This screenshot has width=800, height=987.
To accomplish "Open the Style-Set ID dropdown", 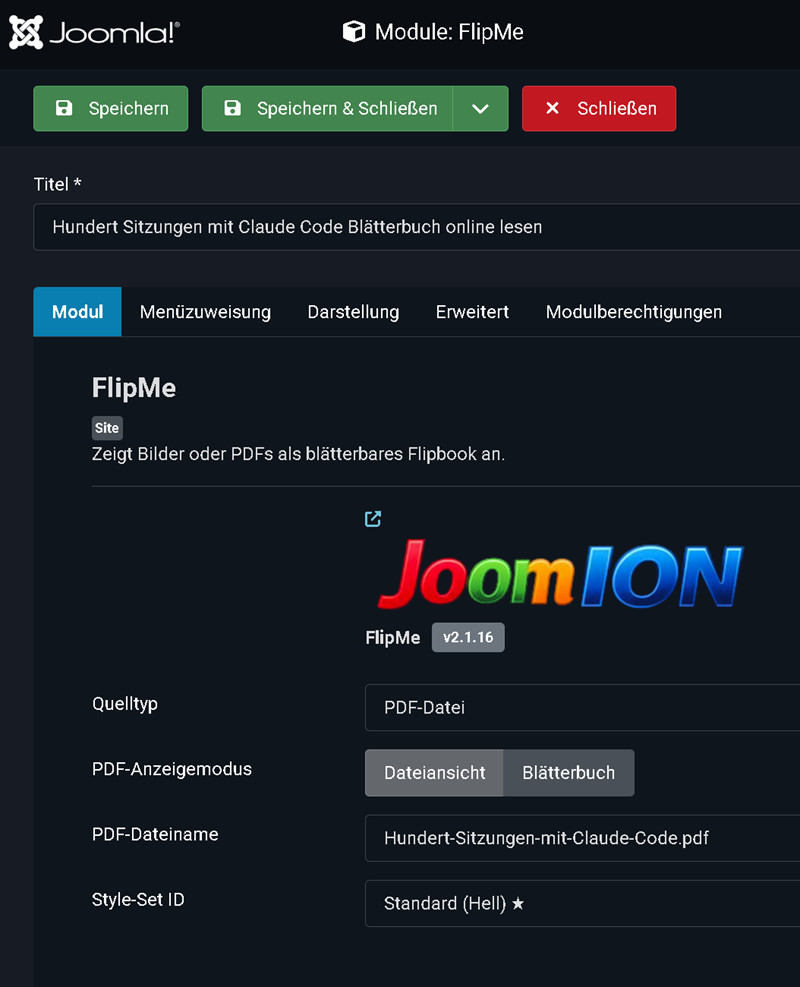I will tap(582, 903).
